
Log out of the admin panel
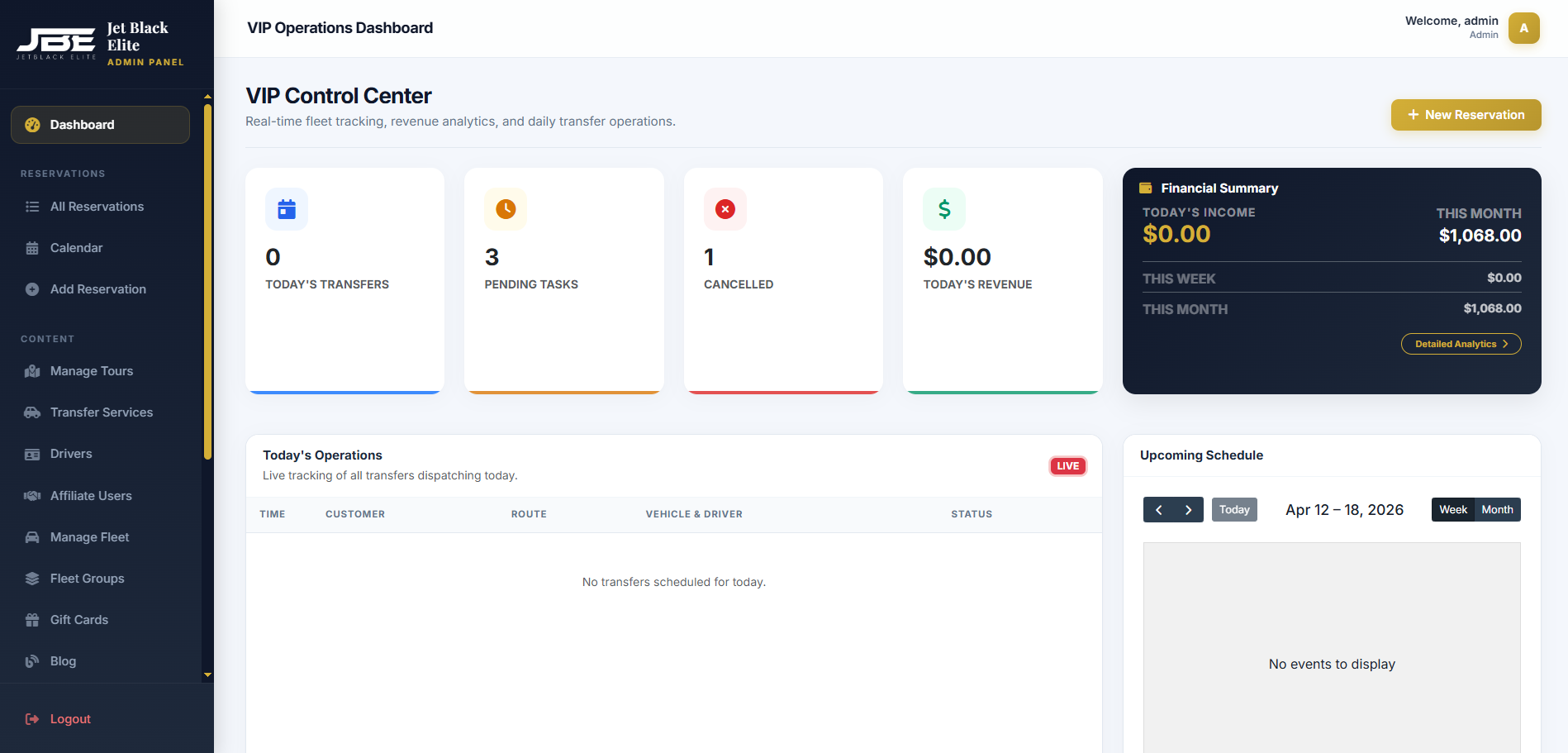(x=70, y=719)
